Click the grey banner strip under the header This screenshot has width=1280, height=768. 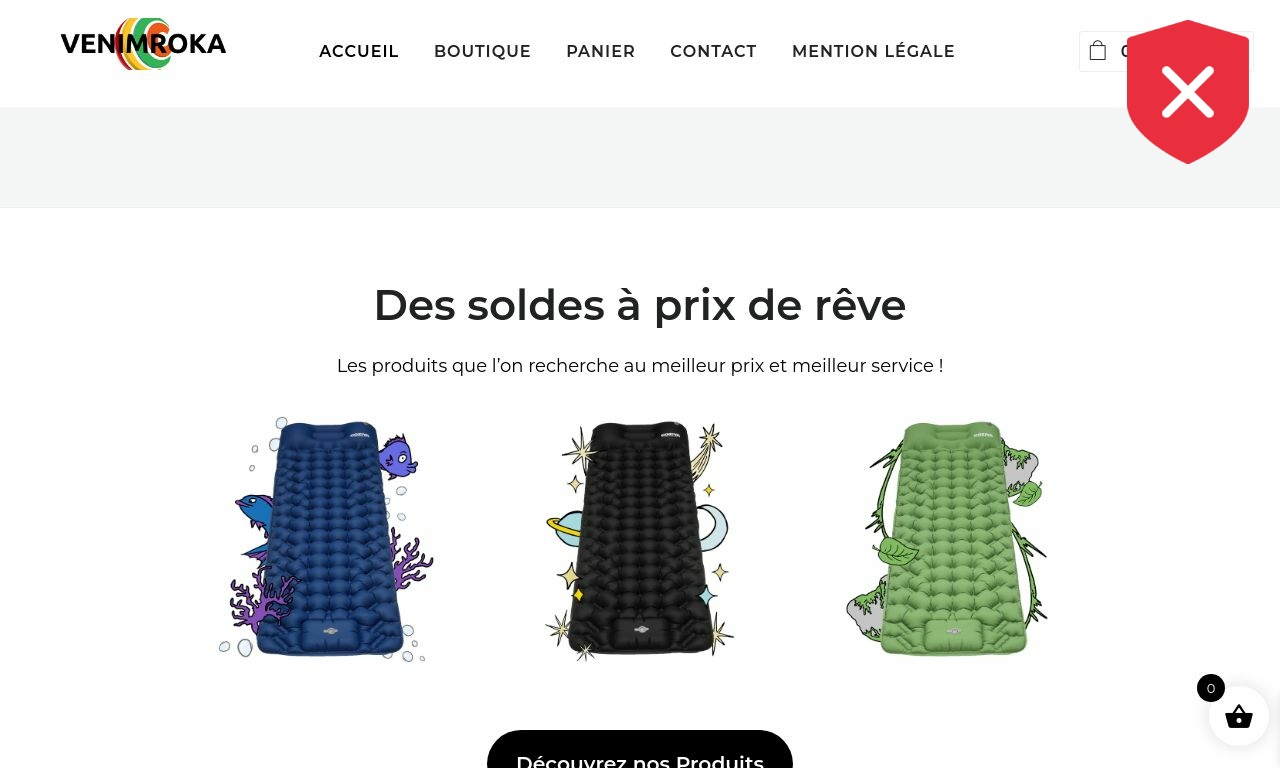click(x=640, y=157)
